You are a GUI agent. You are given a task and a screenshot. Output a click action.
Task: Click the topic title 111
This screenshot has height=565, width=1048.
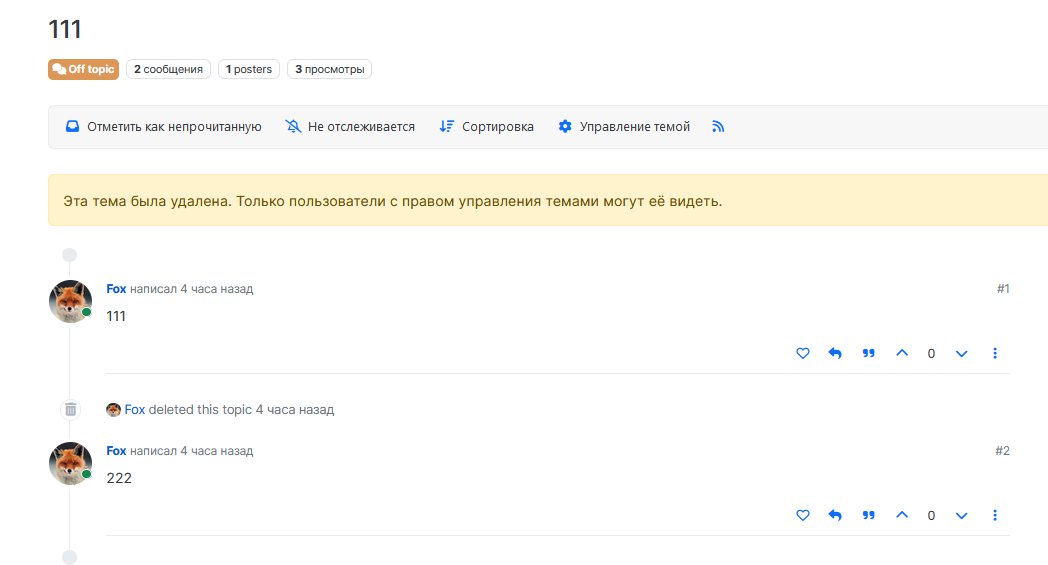point(65,29)
